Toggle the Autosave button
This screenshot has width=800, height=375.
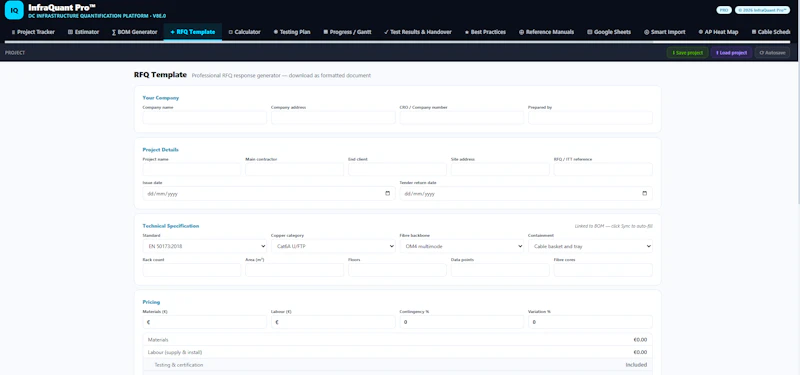772,53
